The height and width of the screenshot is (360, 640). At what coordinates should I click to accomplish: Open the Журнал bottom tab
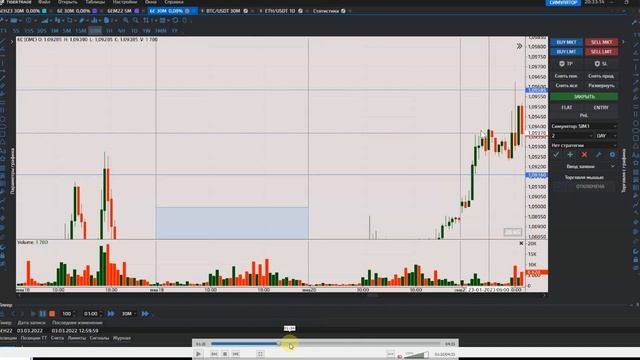click(x=122, y=338)
